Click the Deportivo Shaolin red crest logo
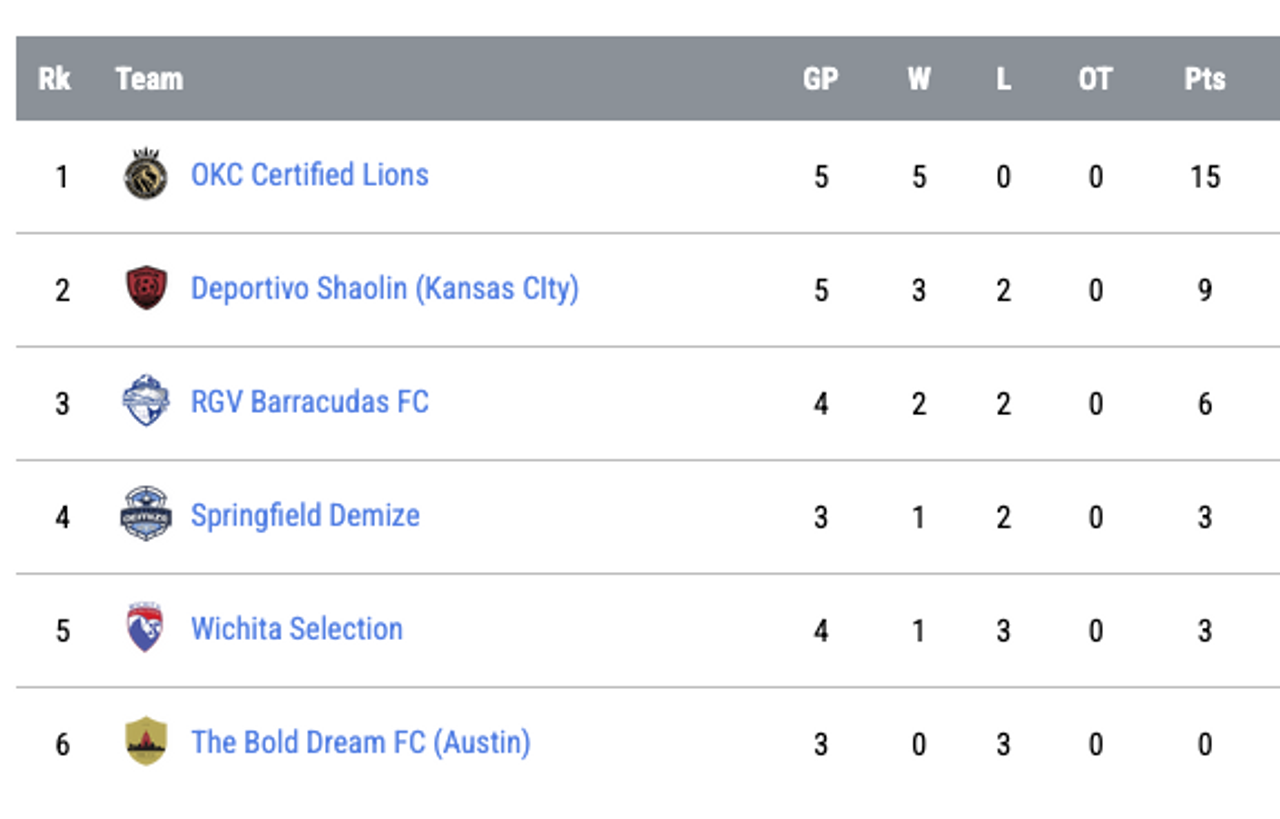 [x=145, y=288]
